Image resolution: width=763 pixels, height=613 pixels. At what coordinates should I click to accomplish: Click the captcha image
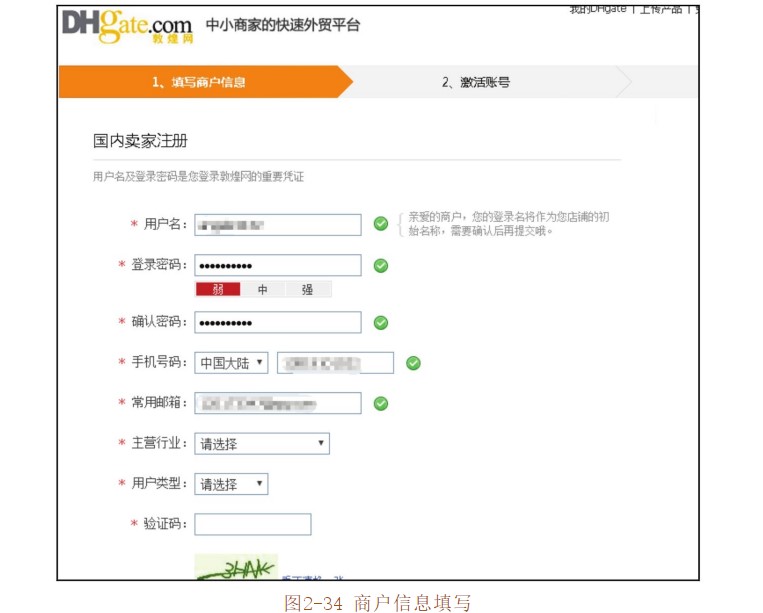click(236, 567)
